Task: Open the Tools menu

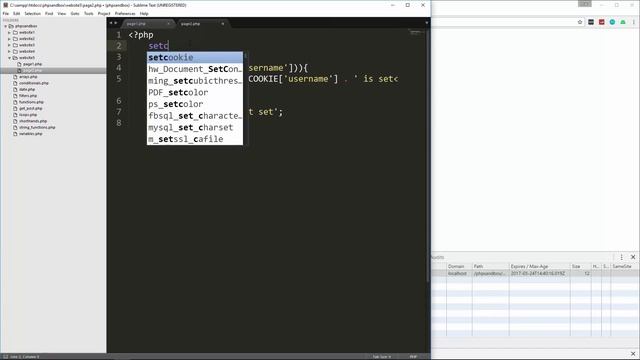Action: point(89,13)
